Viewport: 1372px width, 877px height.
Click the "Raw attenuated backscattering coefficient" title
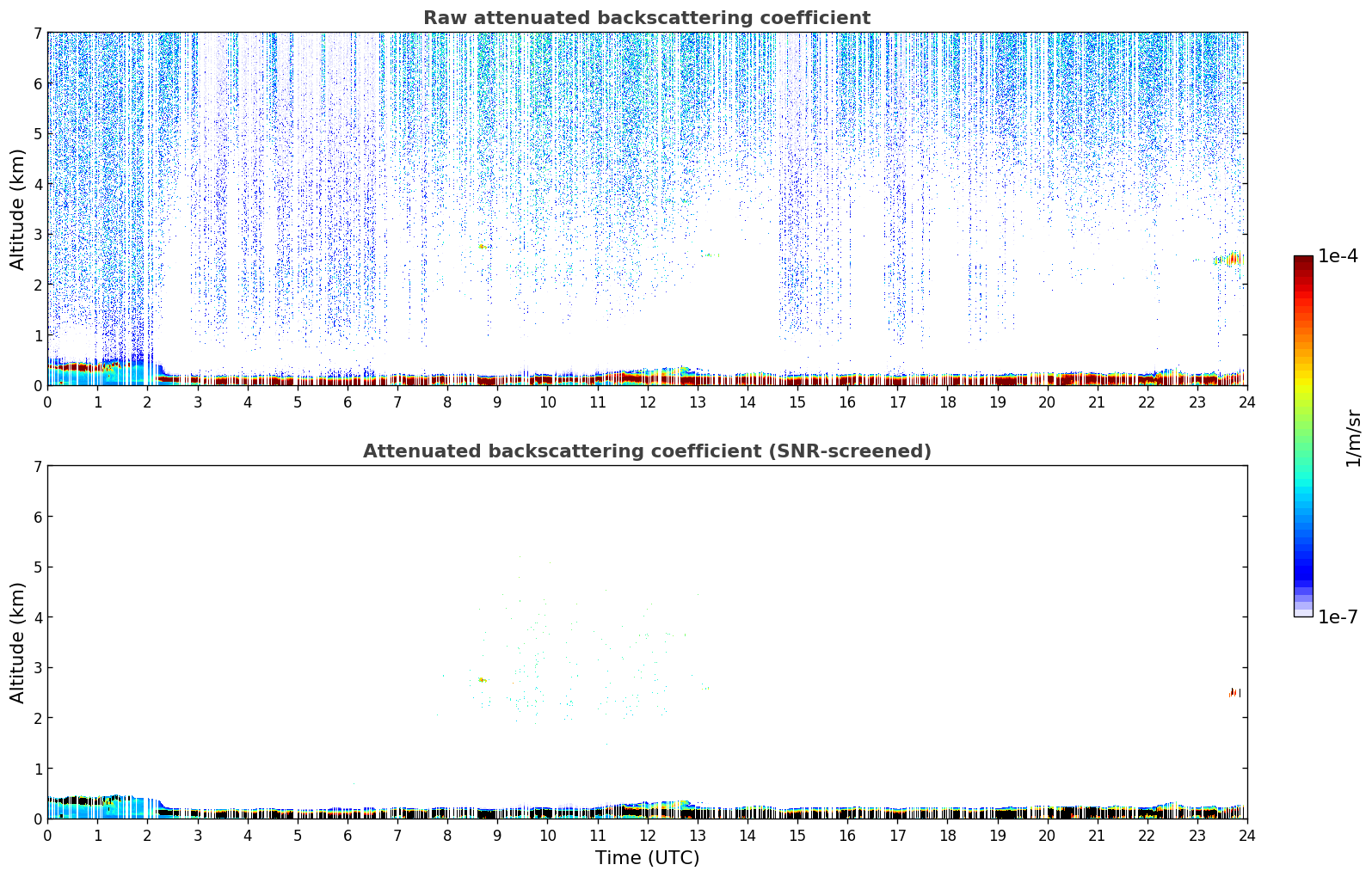646,18
